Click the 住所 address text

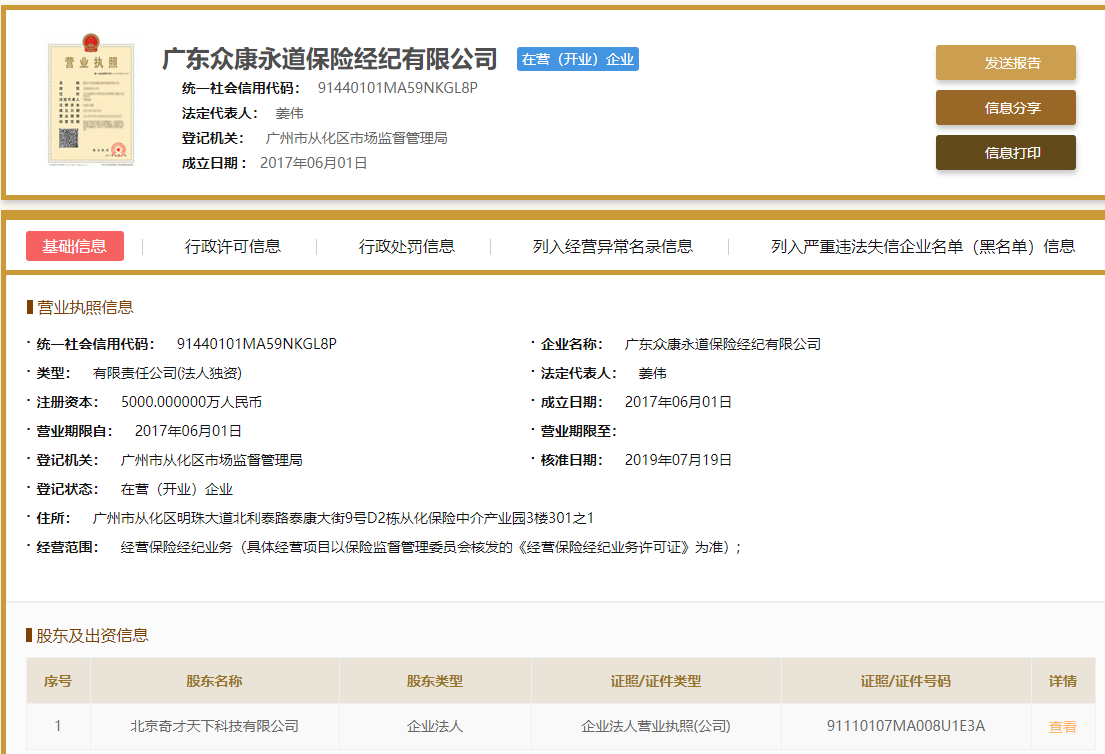click(x=343, y=518)
